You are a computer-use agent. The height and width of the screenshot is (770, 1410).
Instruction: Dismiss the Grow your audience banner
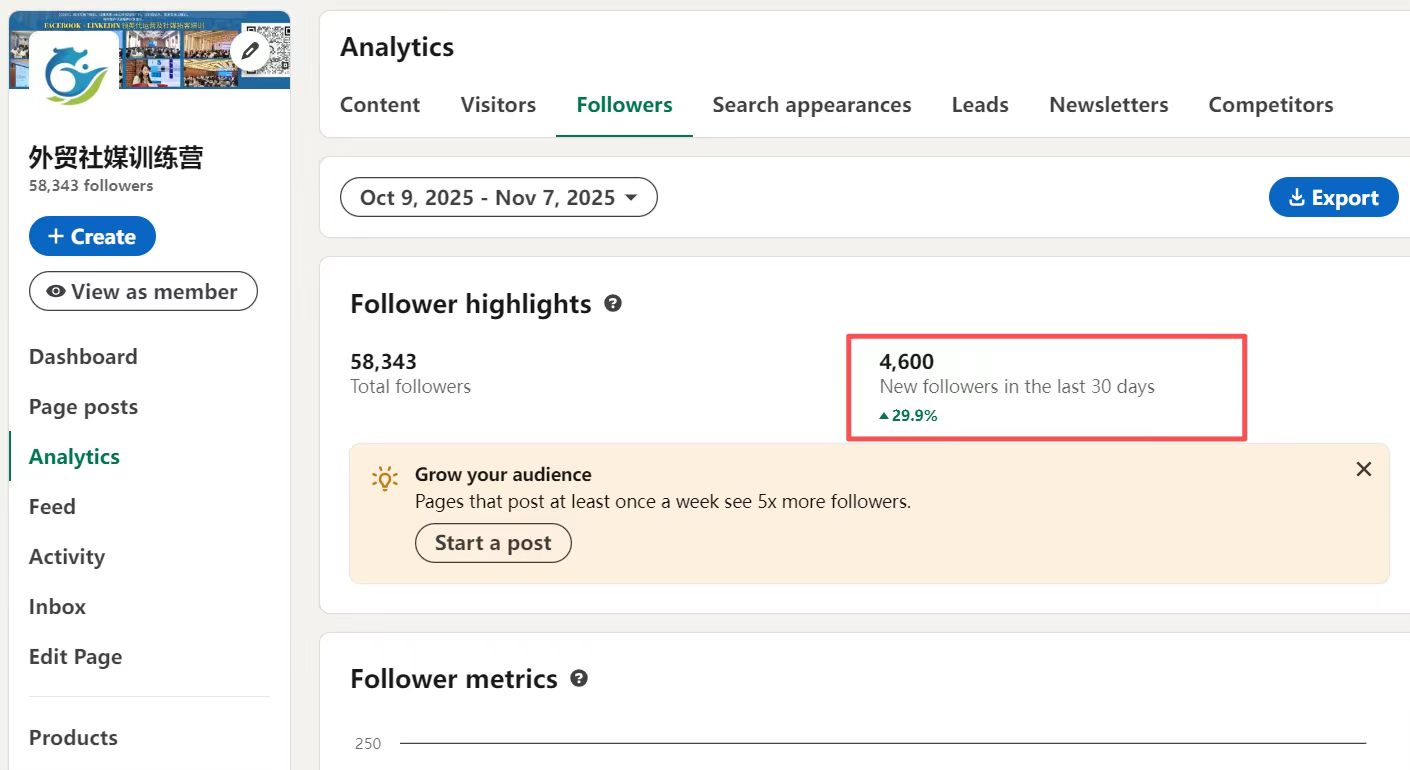pyautogui.click(x=1363, y=469)
